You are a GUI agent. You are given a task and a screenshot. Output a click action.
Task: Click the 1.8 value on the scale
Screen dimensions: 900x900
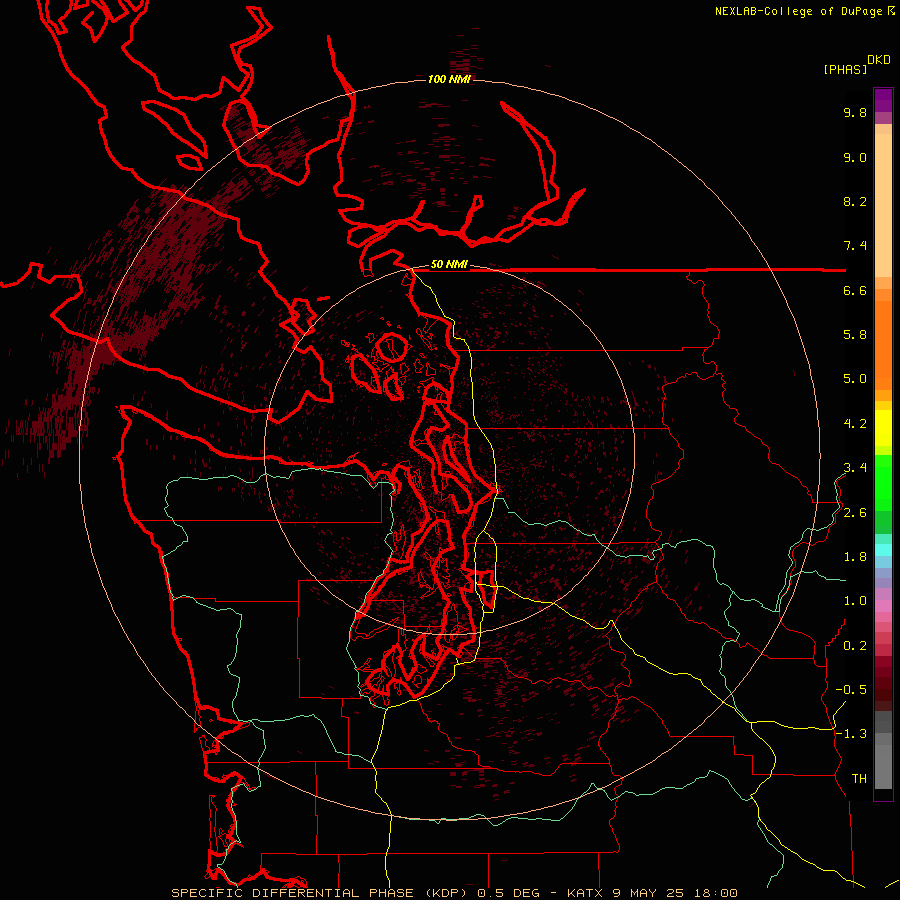coord(855,557)
